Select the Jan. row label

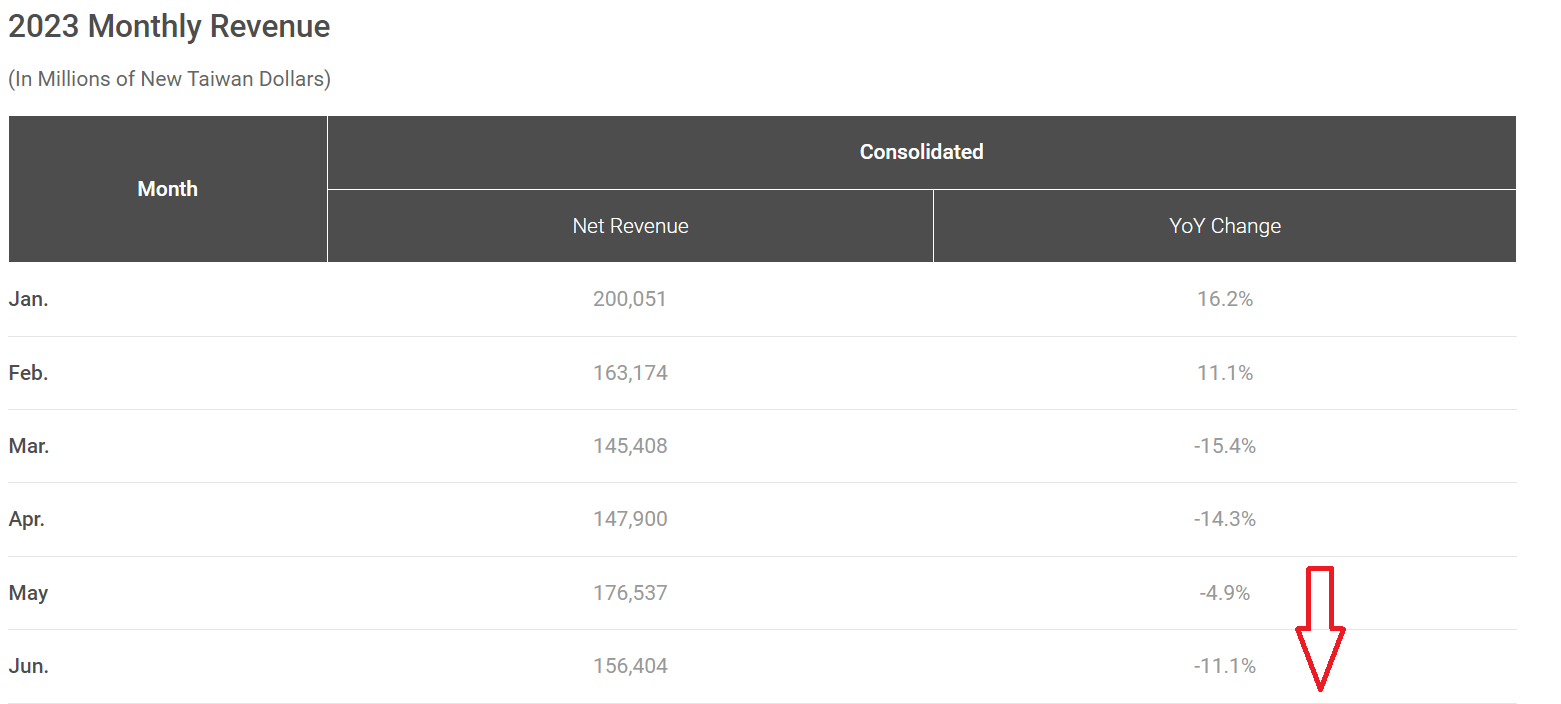coord(28,299)
